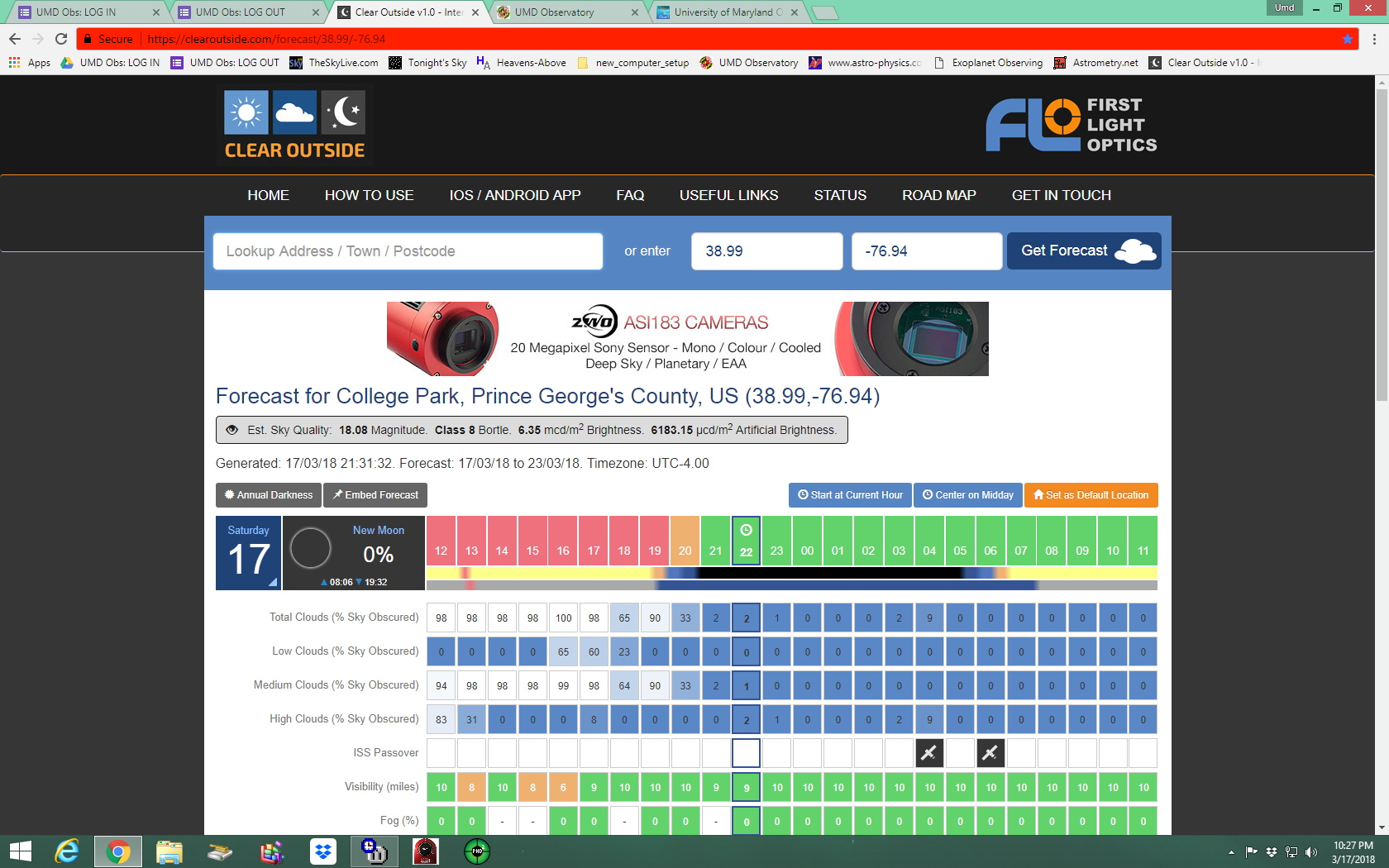This screenshot has height=868, width=1389.
Task: Click the eye icon beside sky quality
Action: click(x=232, y=430)
